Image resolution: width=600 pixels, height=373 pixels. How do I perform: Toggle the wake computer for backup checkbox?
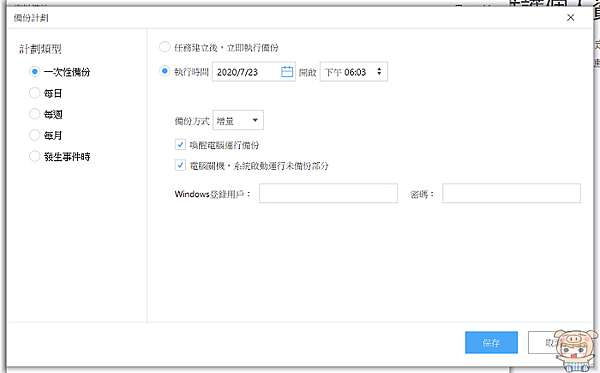(x=180, y=145)
